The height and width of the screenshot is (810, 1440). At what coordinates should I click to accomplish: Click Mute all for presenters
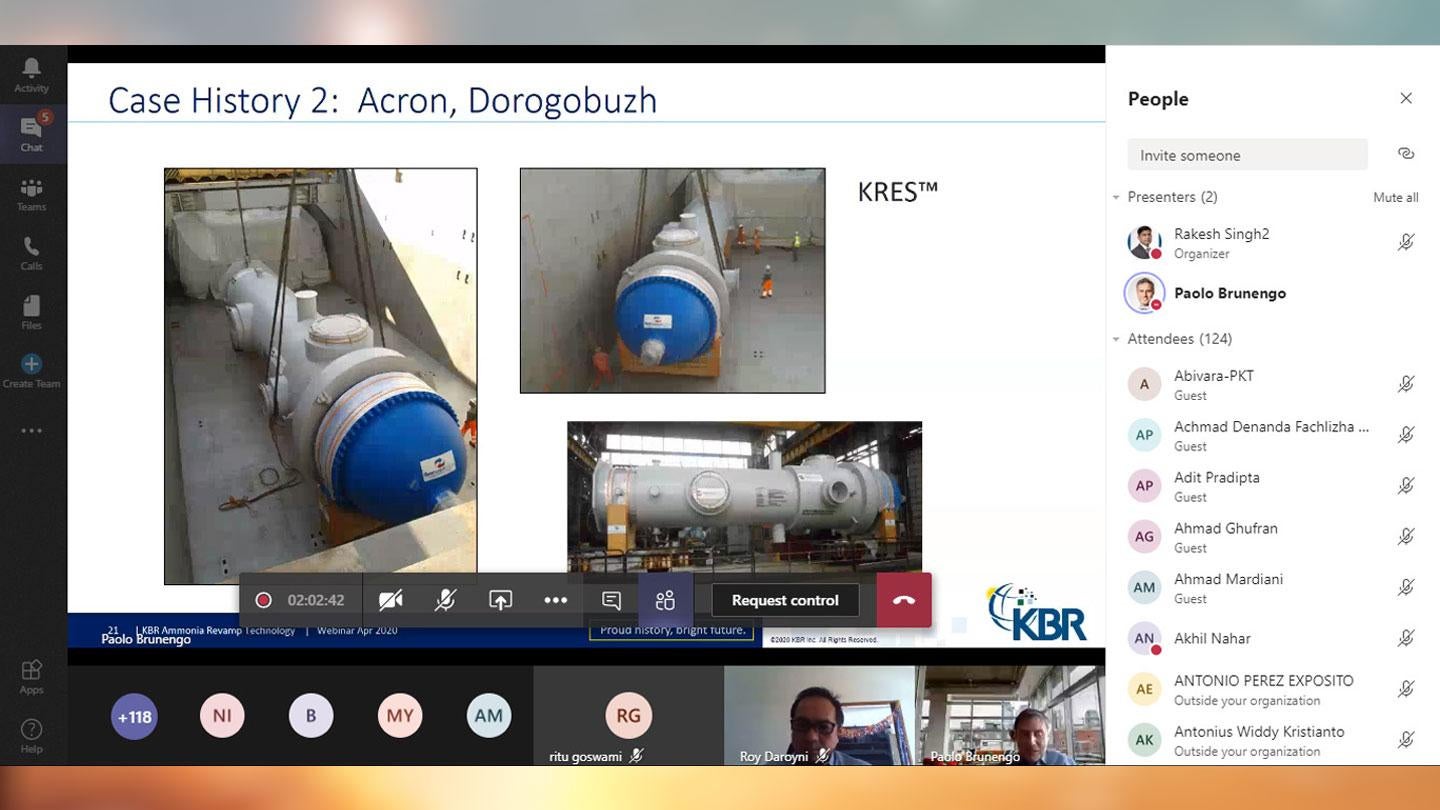click(1396, 197)
